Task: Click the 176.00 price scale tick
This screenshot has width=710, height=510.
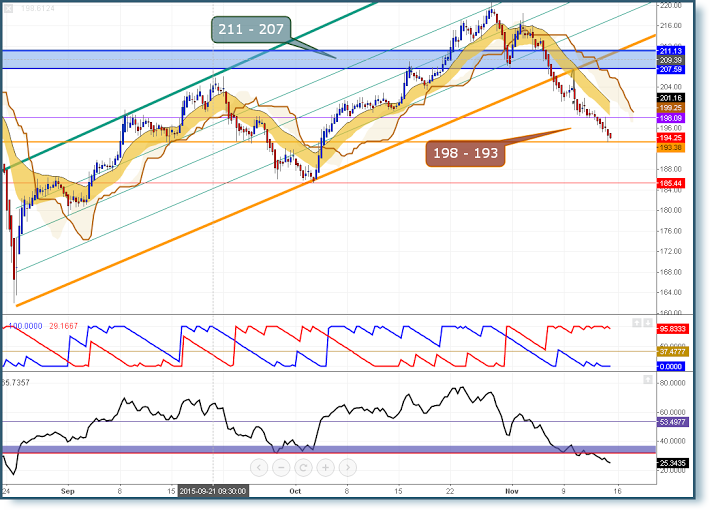Action: pos(671,231)
